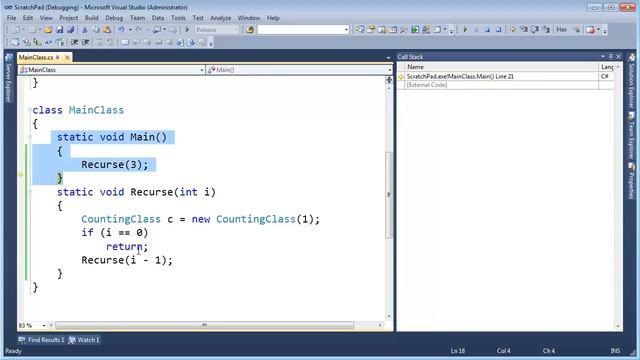The width and height of the screenshot is (640, 360).
Task: Click the Step Into icon
Action: (x=524, y=30)
